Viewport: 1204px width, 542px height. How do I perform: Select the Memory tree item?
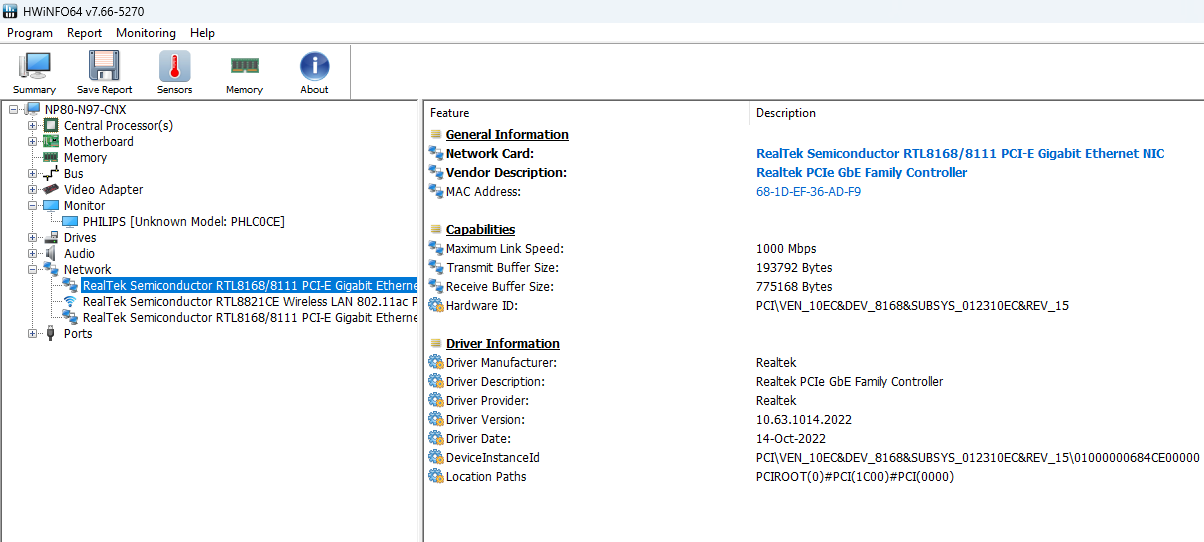pyautogui.click(x=85, y=157)
